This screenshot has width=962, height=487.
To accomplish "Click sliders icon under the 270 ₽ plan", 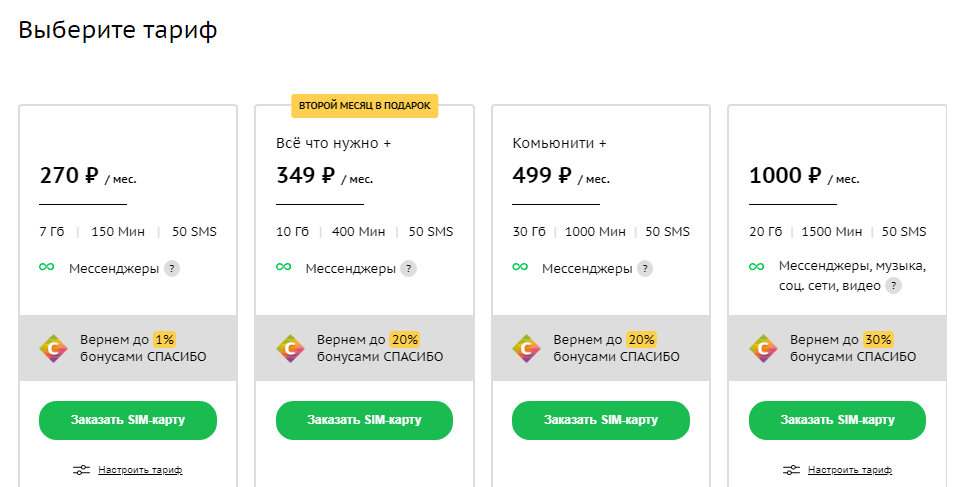I will pyautogui.click(x=82, y=469).
